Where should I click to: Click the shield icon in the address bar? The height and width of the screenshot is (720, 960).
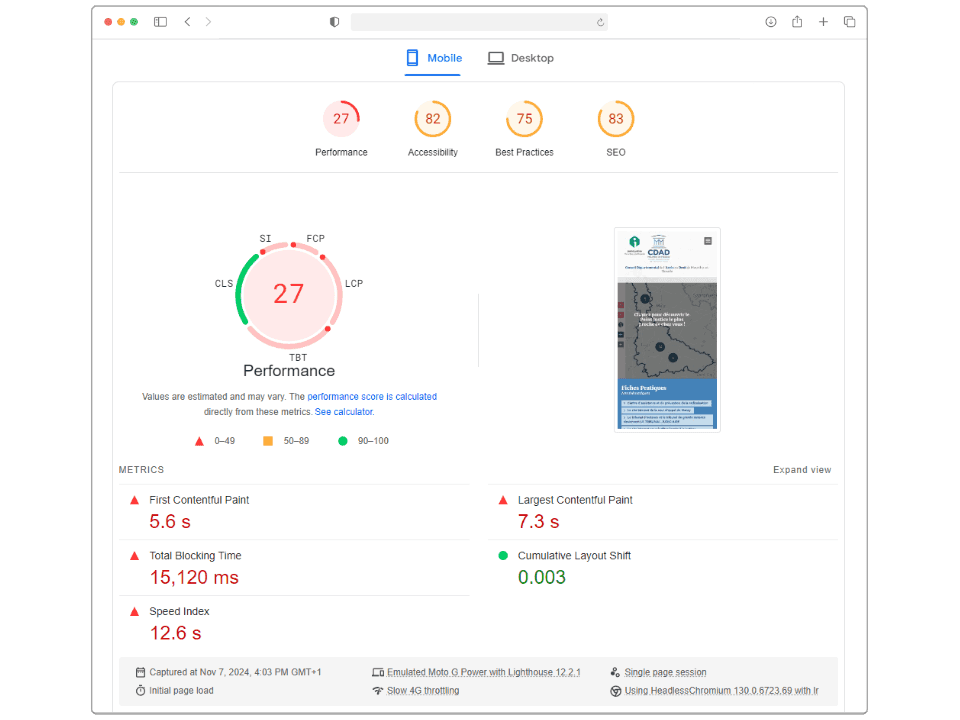[334, 20]
